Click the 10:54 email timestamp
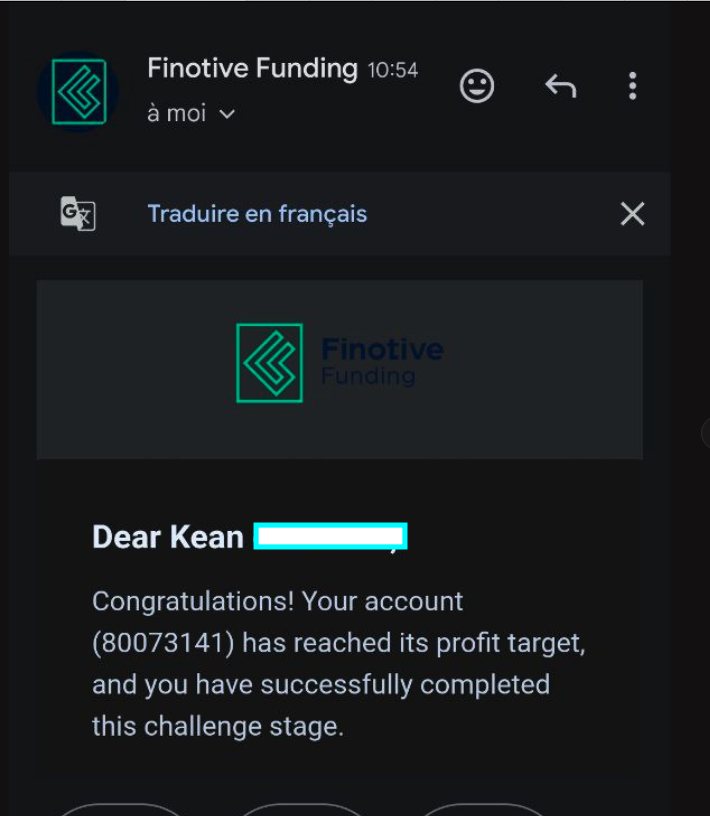The width and height of the screenshot is (710, 816). pyautogui.click(x=393, y=70)
